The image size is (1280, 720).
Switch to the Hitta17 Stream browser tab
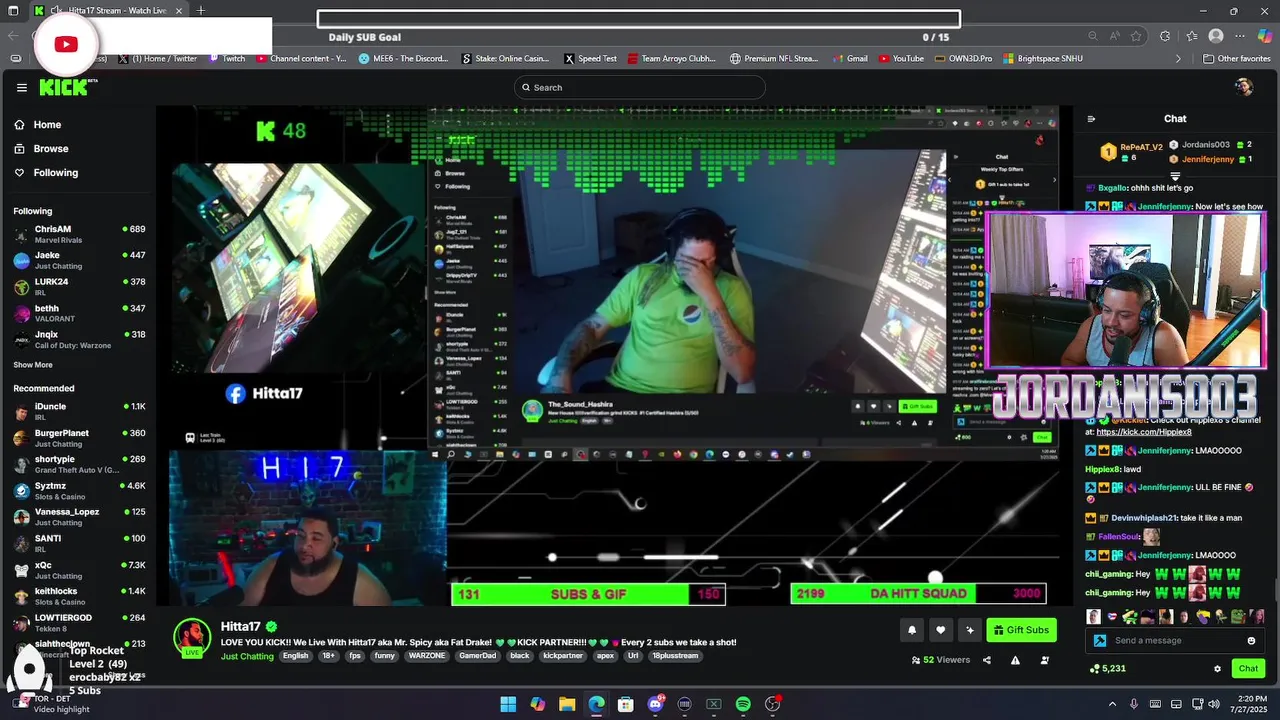pos(110,10)
